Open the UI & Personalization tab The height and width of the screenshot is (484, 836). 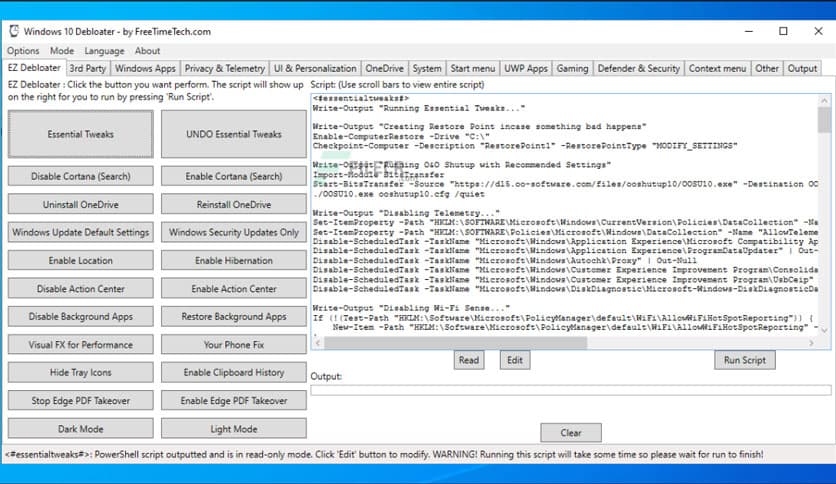pos(315,68)
